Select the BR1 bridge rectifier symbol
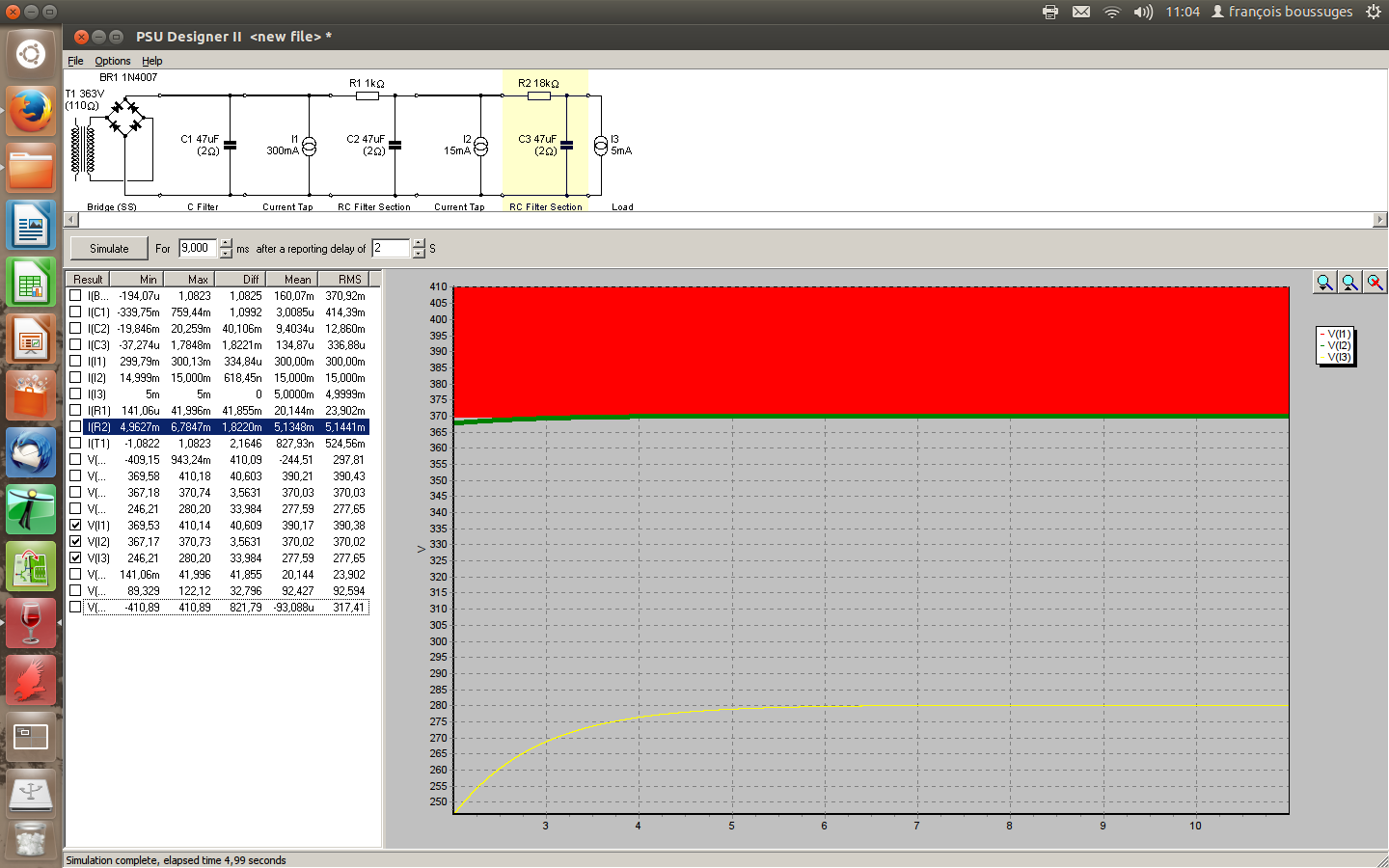1389x868 pixels. pos(125,117)
